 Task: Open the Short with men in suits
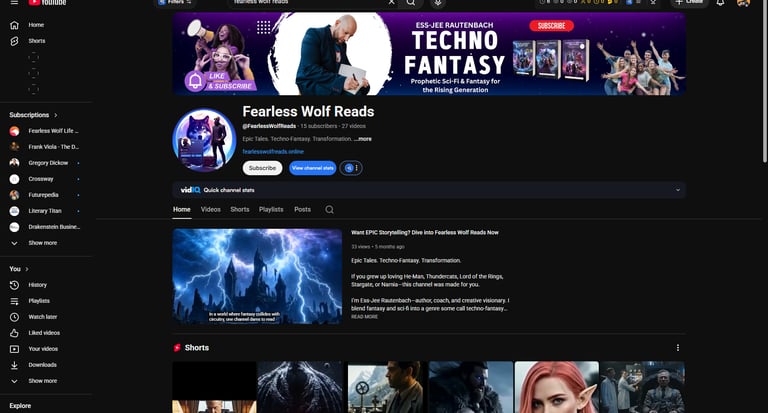click(x=643, y=387)
